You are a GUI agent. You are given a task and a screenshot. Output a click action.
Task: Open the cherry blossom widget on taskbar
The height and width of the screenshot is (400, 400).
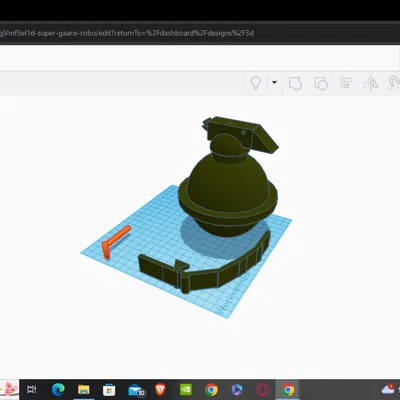[9, 389]
